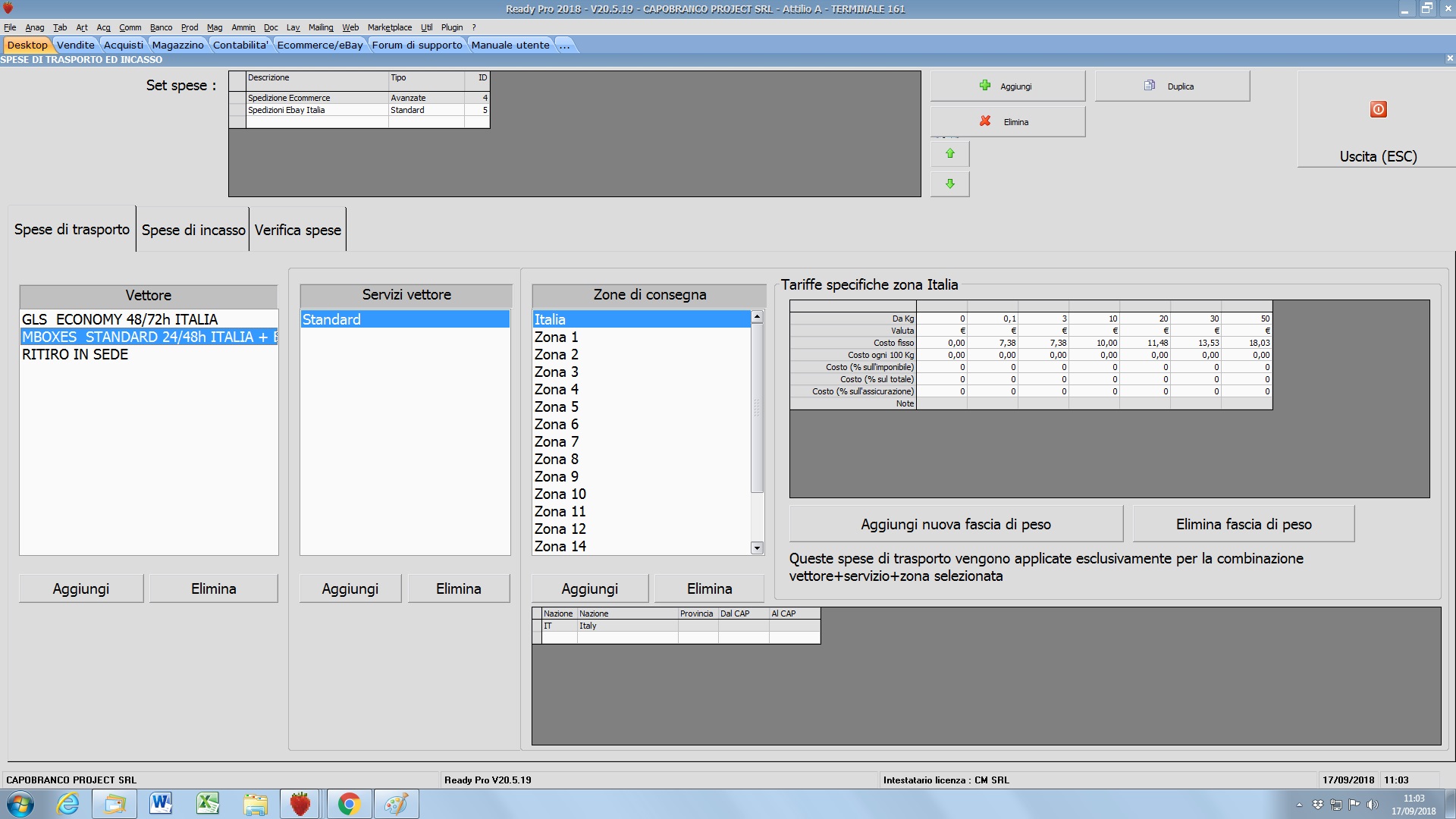Switch to the Magazzino tab
Screen dimensions: 1456x819
(x=177, y=45)
